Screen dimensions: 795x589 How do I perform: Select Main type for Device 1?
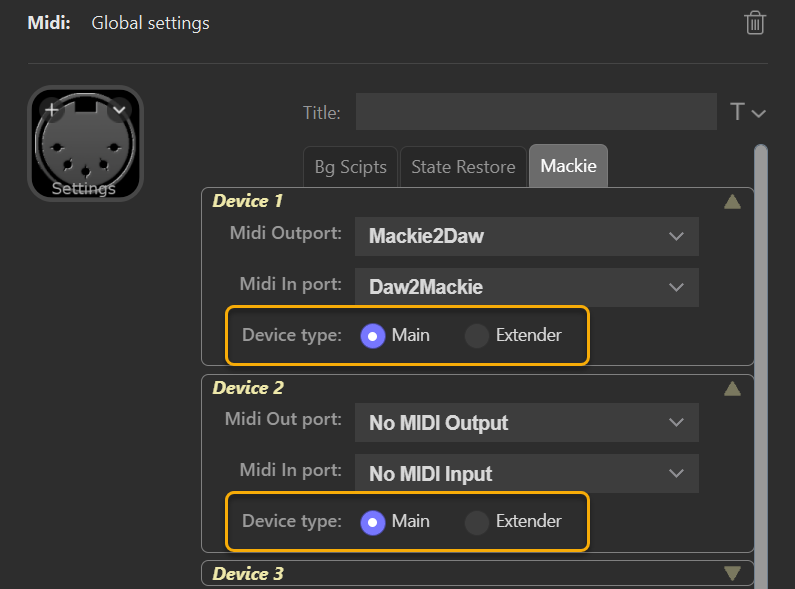(x=373, y=336)
